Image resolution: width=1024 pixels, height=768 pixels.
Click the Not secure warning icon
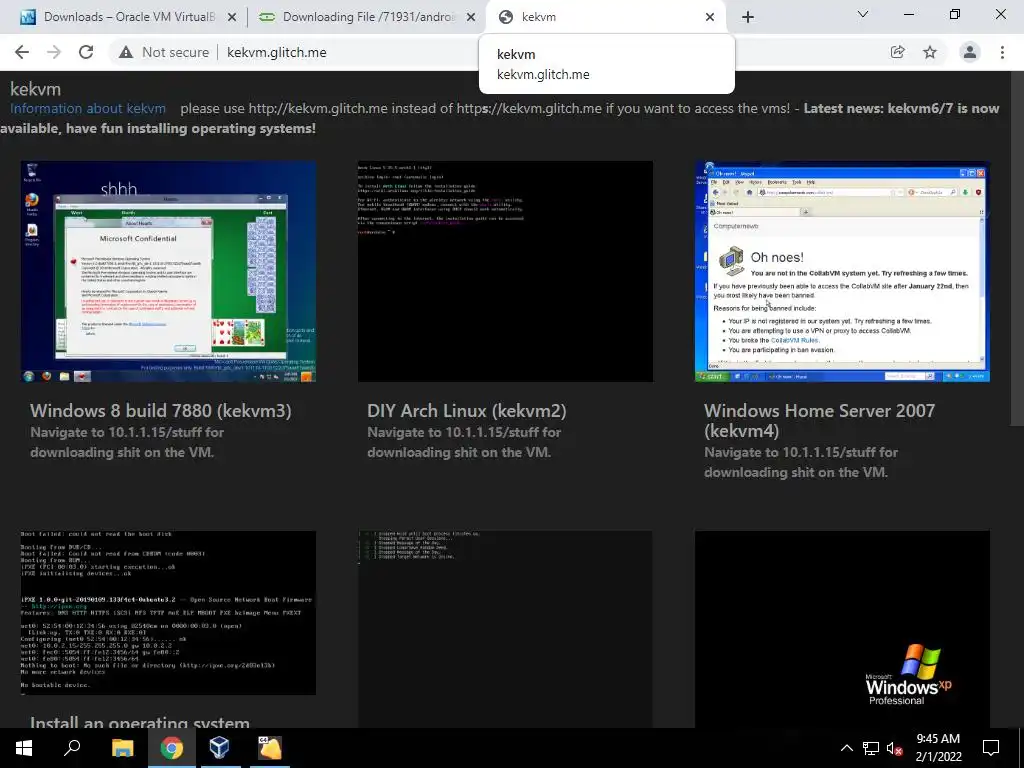[126, 52]
